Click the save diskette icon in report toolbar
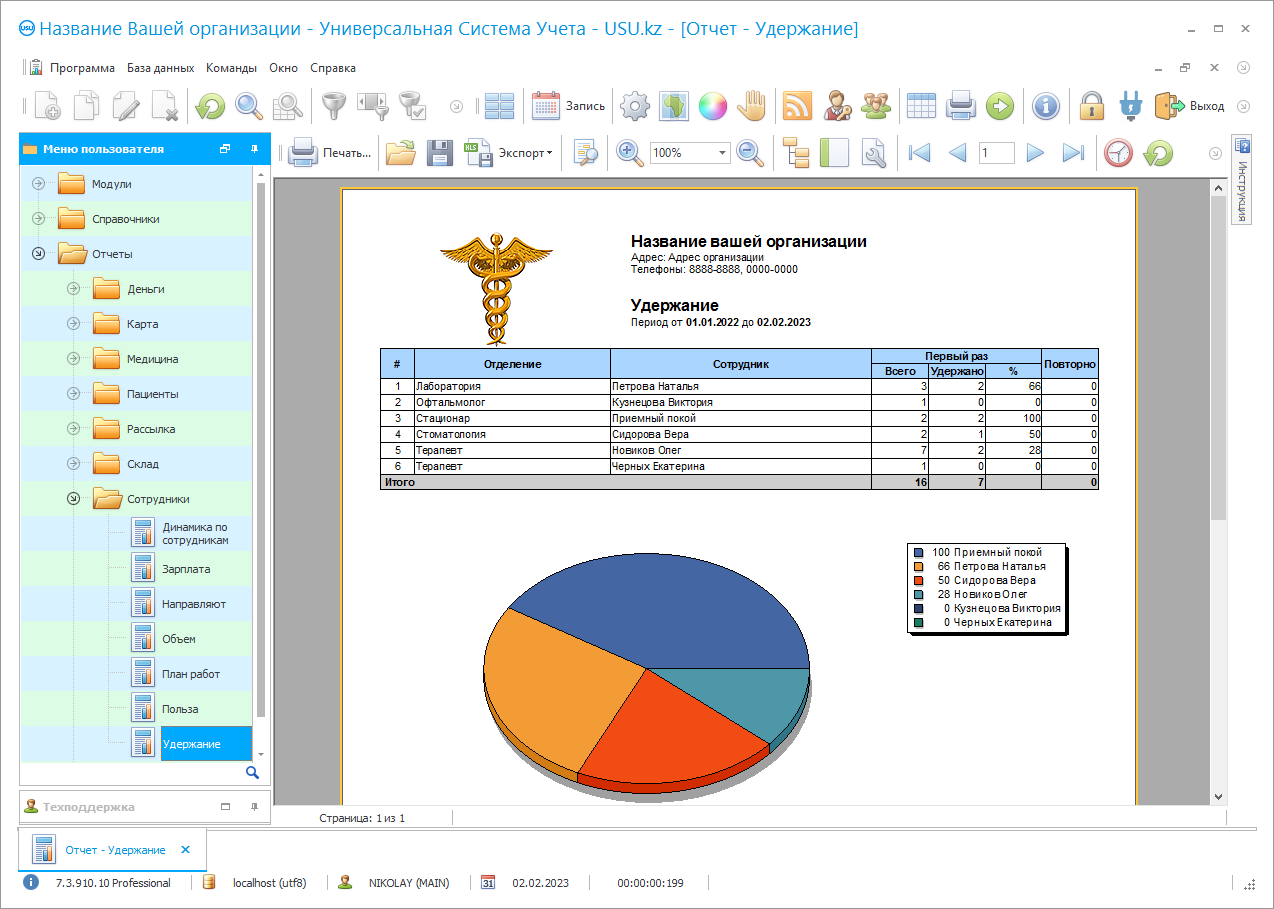The width and height of the screenshot is (1274, 909). (440, 153)
